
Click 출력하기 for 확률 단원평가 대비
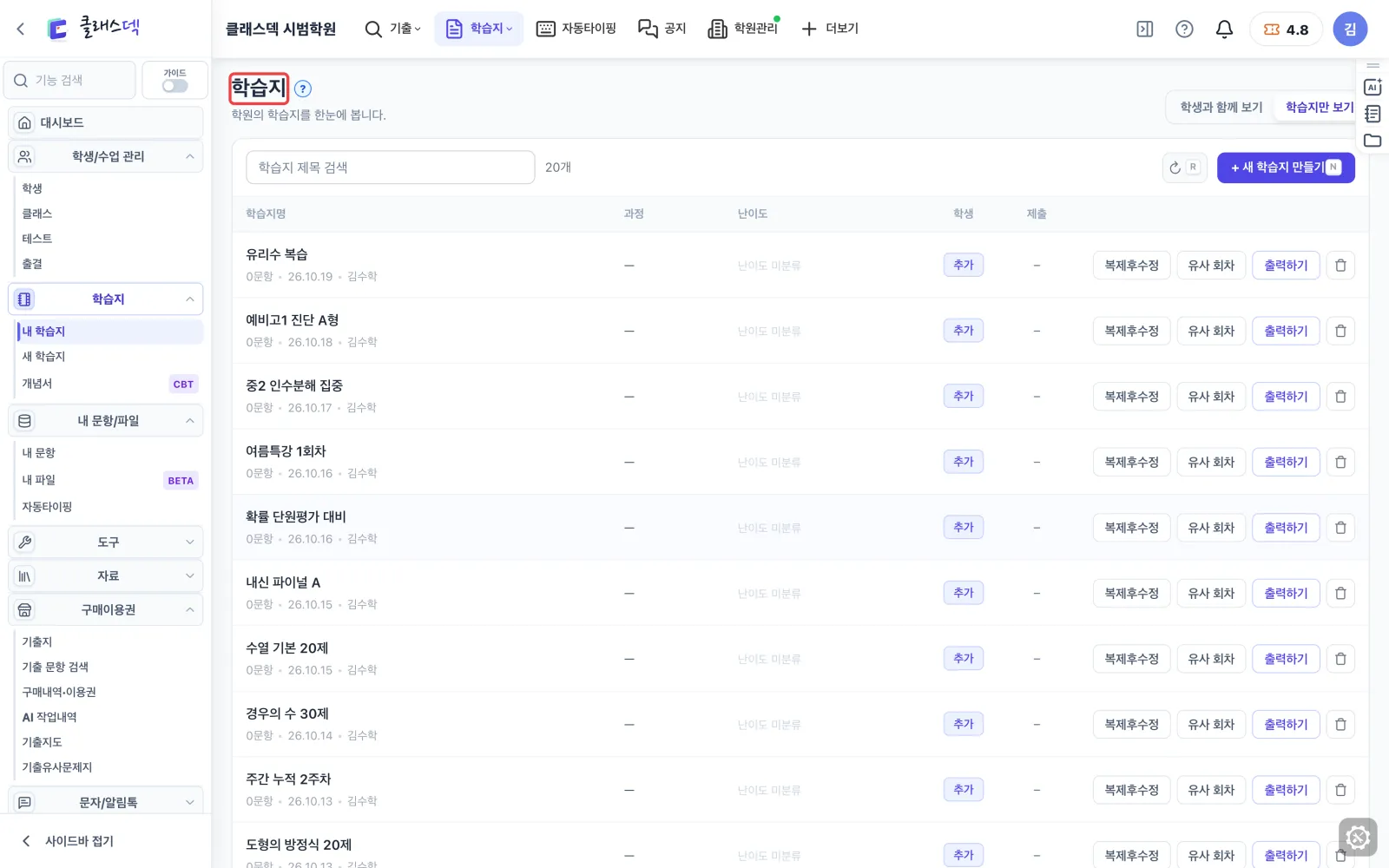(1286, 528)
